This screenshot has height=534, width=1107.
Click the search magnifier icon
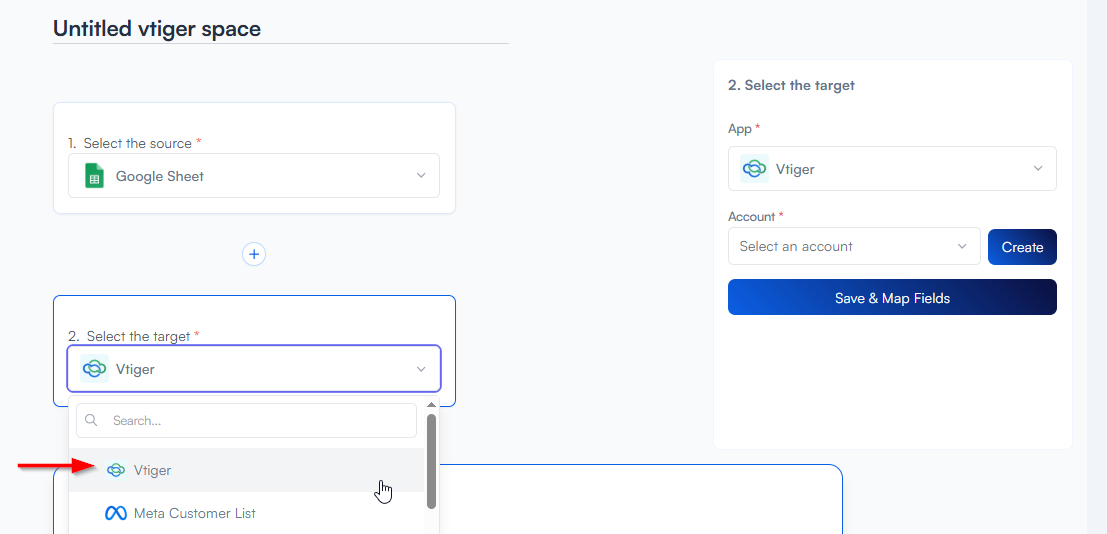point(92,421)
